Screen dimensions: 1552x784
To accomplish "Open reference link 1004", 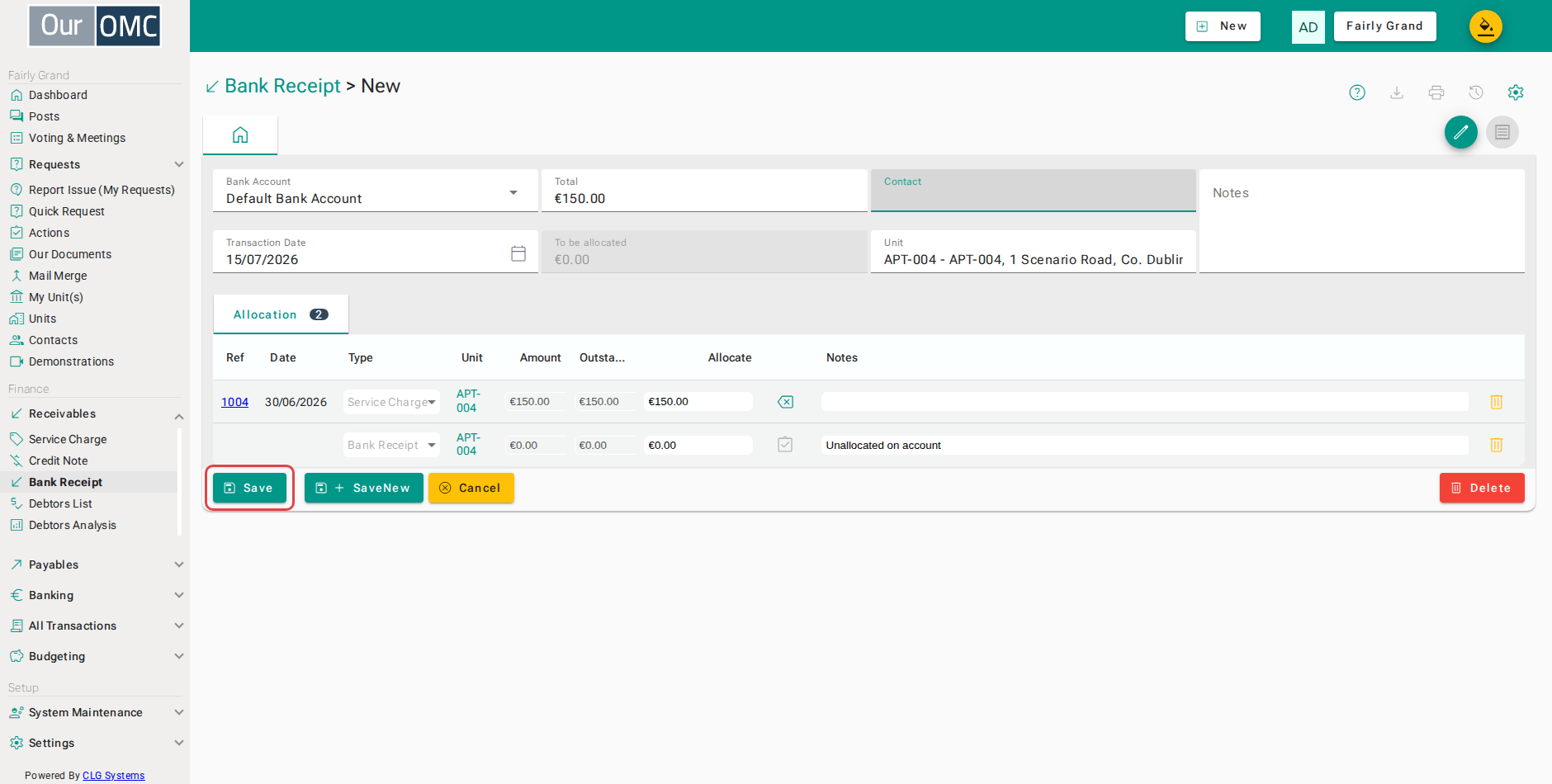I will pyautogui.click(x=234, y=402).
